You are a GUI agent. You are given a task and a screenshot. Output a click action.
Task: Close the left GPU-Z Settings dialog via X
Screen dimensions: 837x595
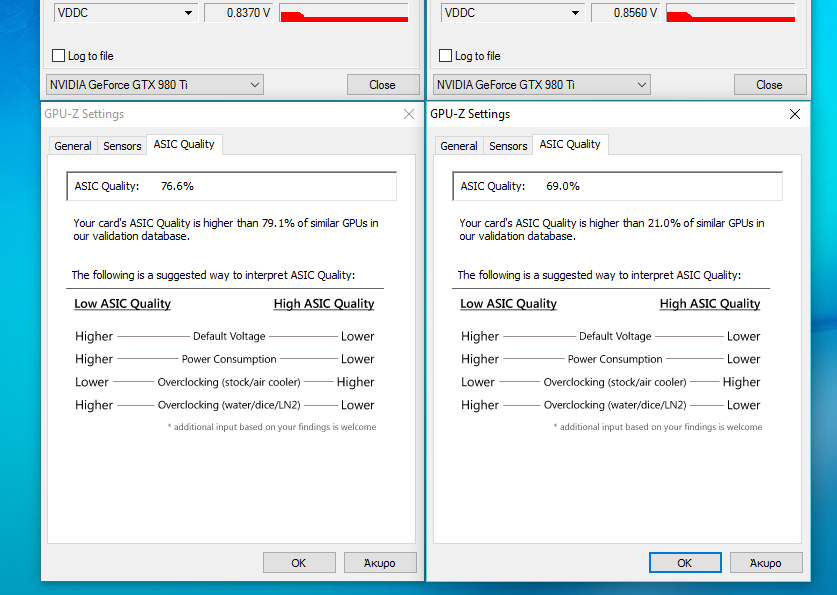(x=409, y=114)
